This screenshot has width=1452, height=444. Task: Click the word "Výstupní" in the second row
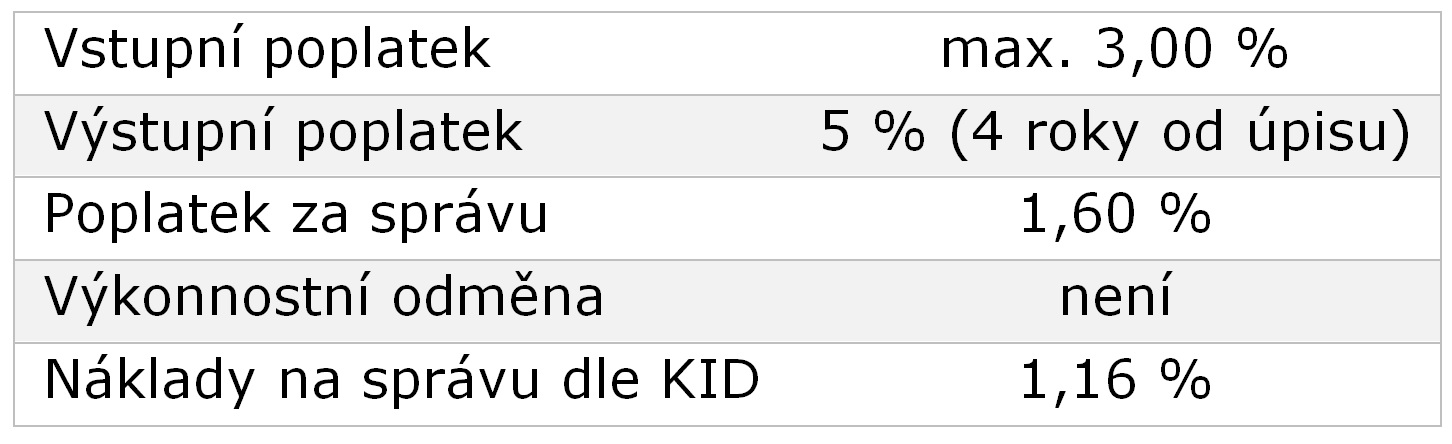pyautogui.click(x=156, y=135)
